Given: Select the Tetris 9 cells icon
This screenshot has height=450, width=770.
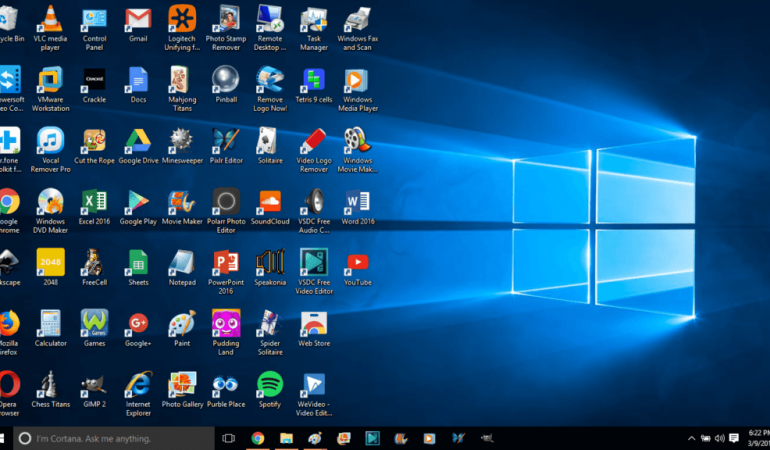Looking at the screenshot, I should pyautogui.click(x=314, y=80).
